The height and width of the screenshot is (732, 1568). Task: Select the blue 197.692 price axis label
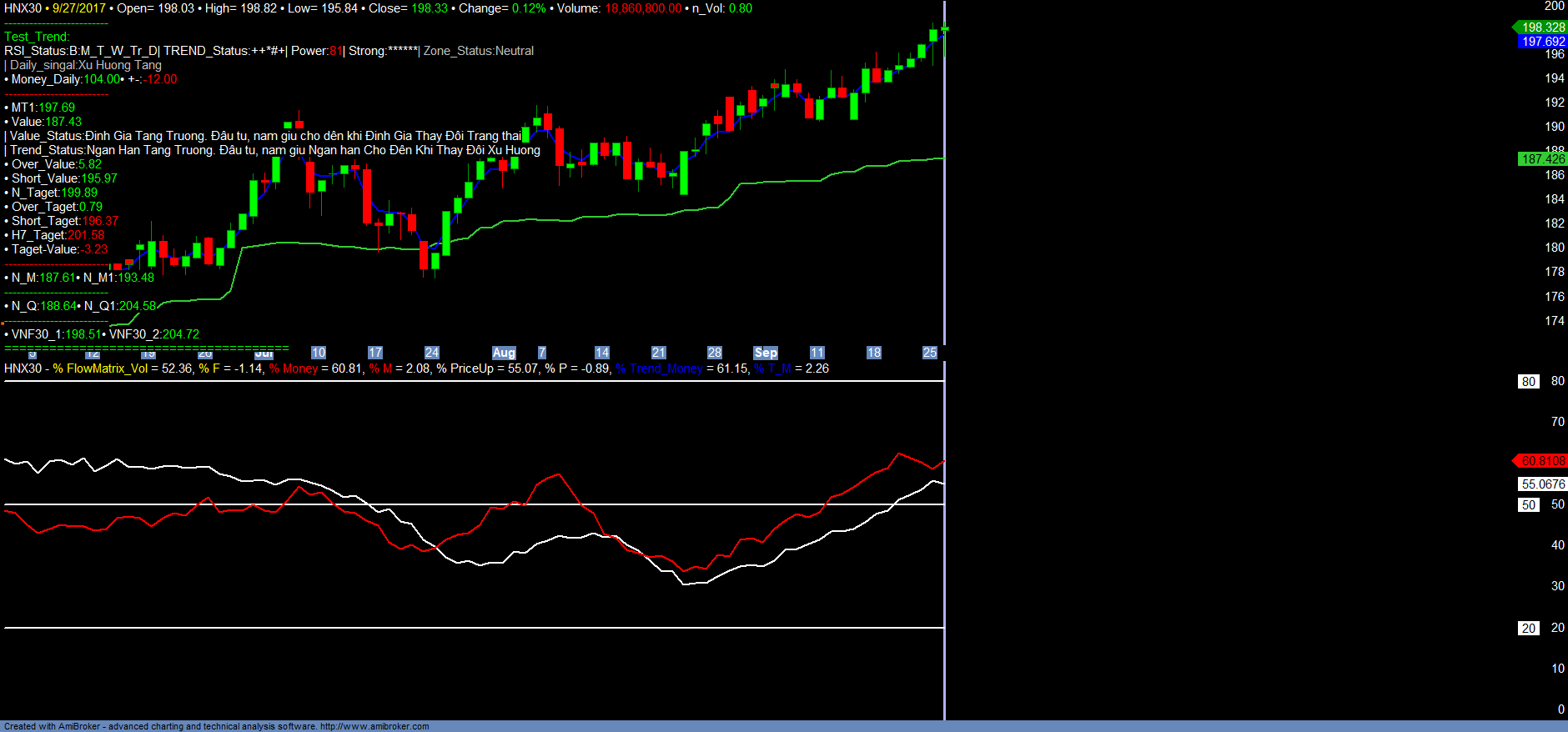click(1543, 42)
